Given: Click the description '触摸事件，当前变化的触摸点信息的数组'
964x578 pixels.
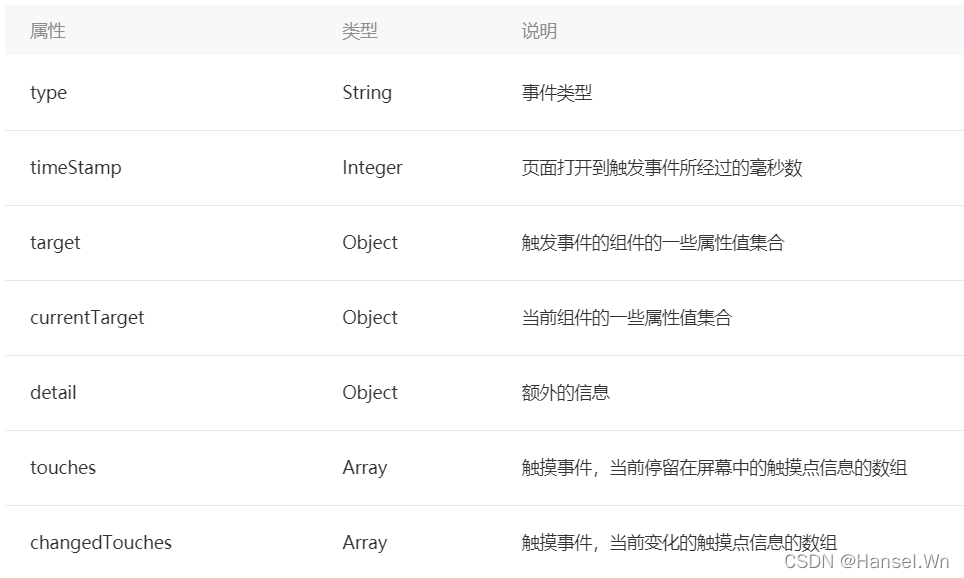Looking at the screenshot, I should pyautogui.click(x=679, y=543).
